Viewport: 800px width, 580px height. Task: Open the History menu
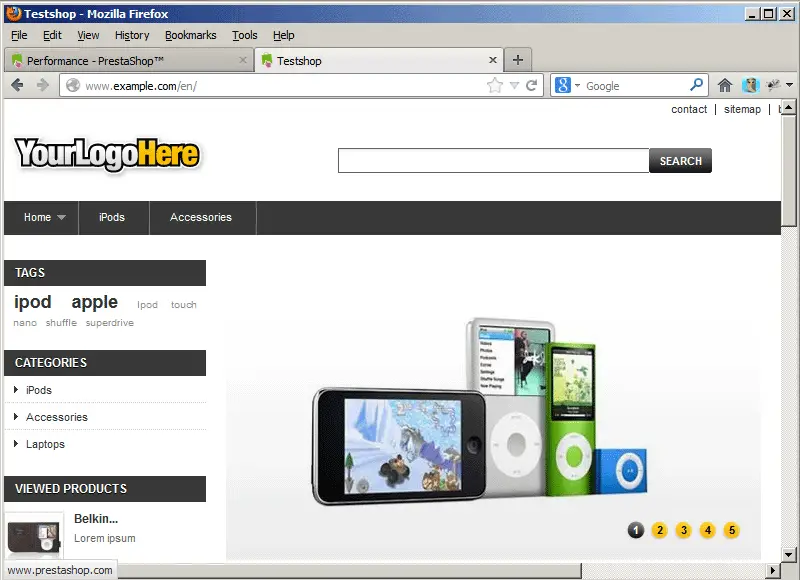coord(132,35)
